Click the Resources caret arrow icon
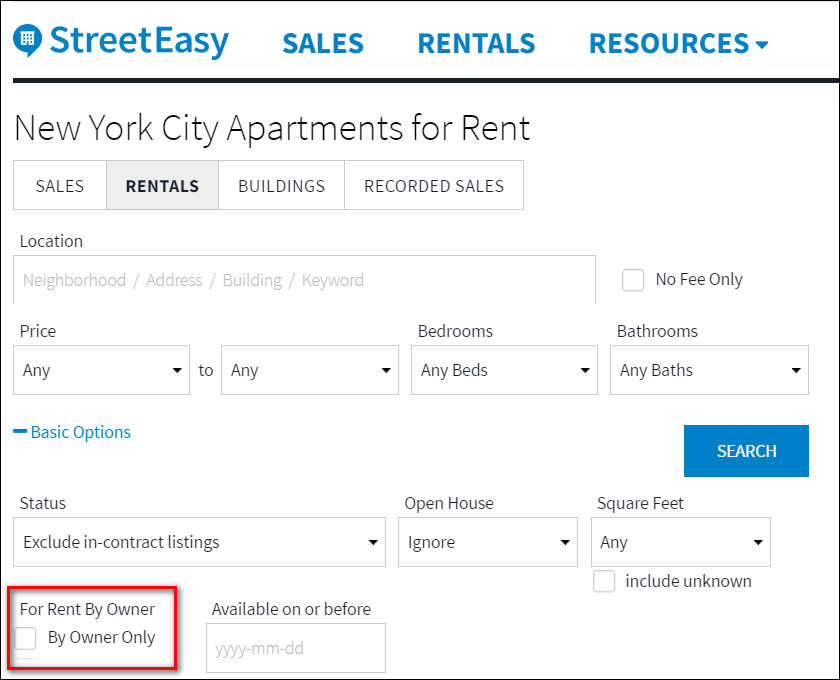The height and width of the screenshot is (680, 840). click(762, 45)
